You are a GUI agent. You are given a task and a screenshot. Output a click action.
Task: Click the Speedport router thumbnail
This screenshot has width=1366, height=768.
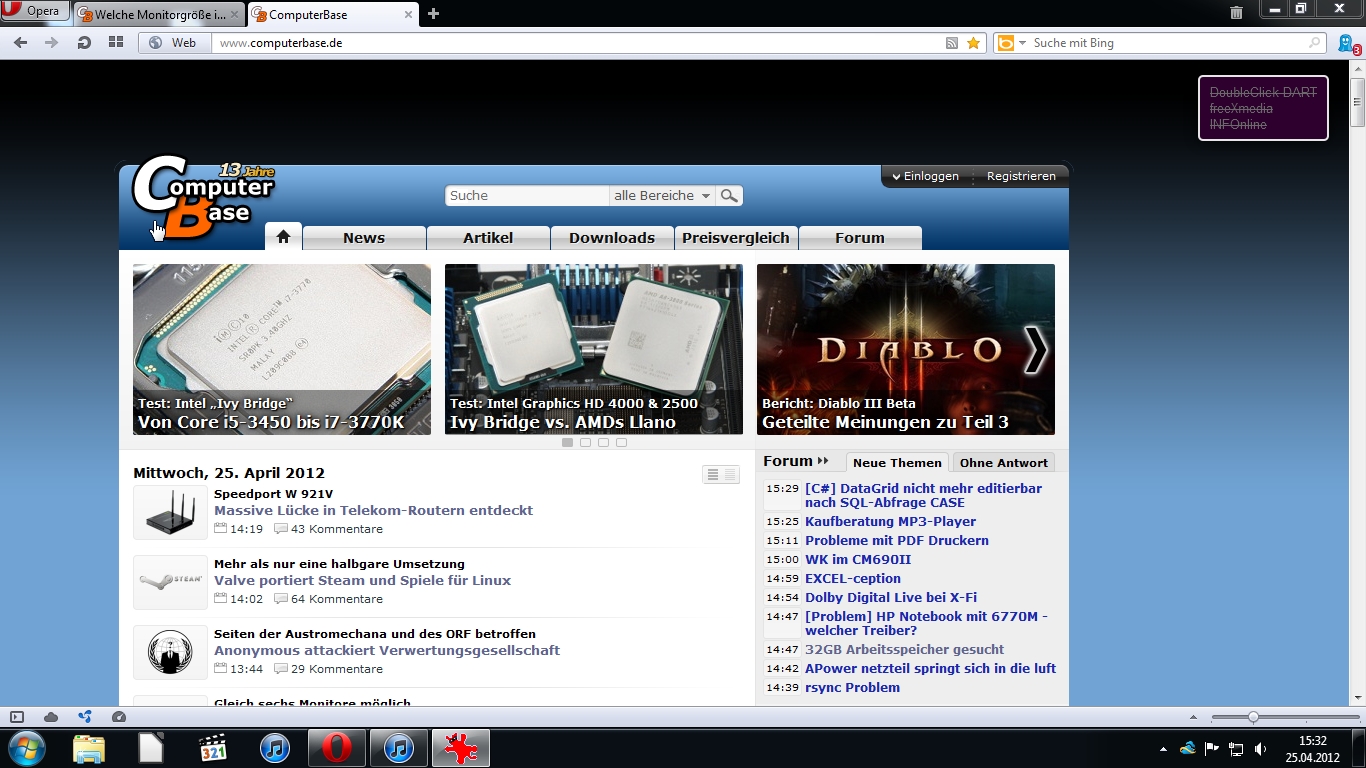click(170, 512)
